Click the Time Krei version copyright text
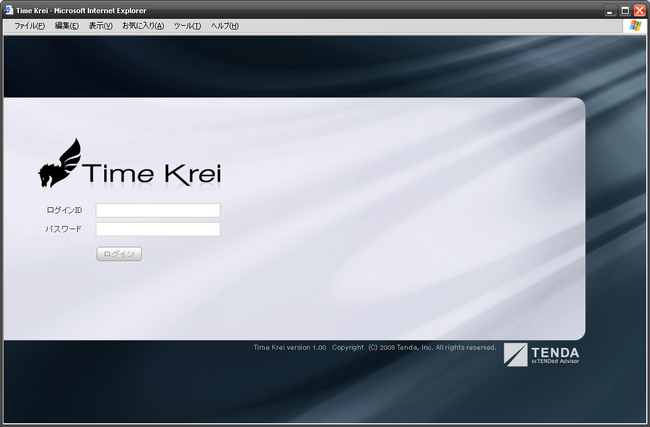The width and height of the screenshot is (650, 427). pos(375,347)
